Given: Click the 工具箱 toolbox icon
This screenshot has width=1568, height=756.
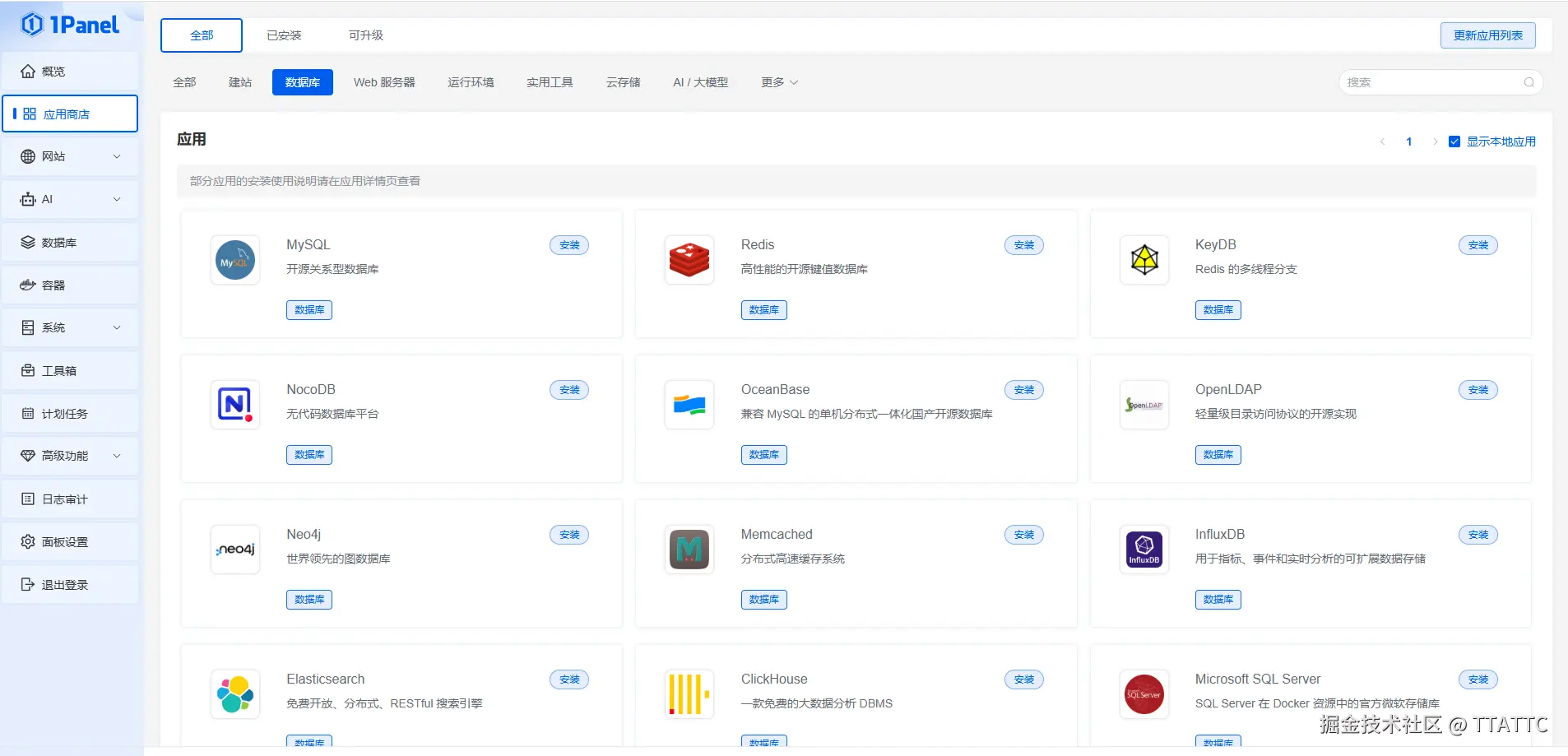Looking at the screenshot, I should coord(28,371).
